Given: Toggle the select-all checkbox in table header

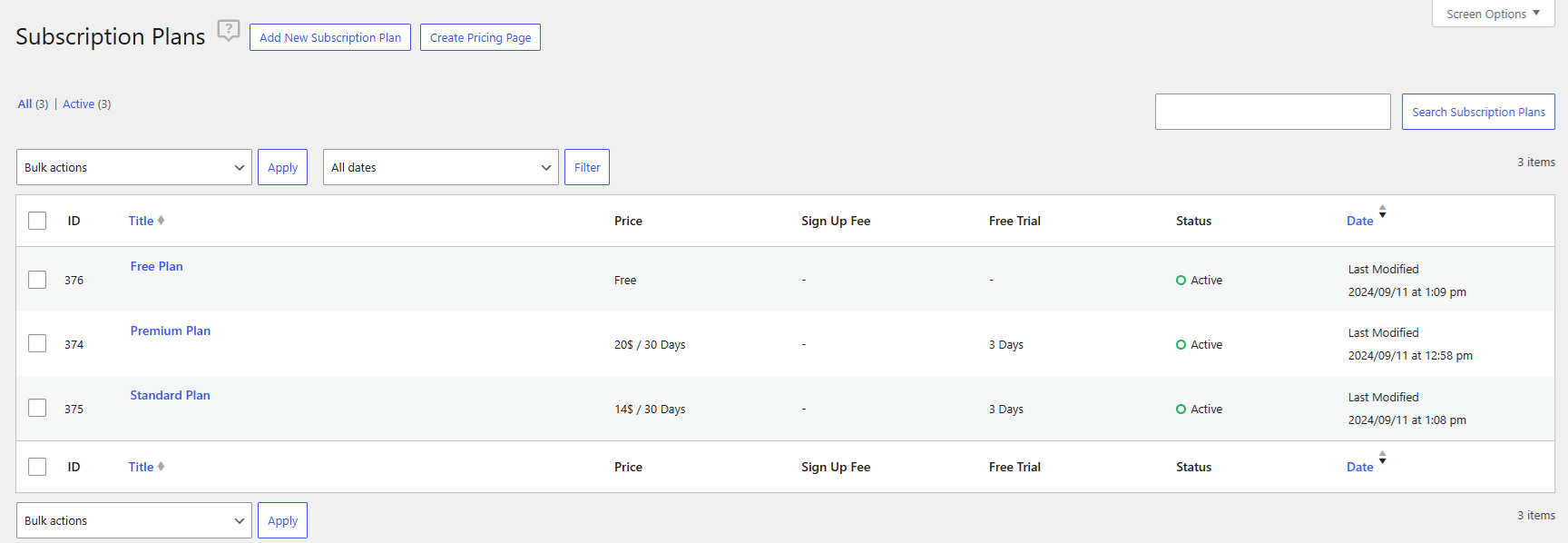Looking at the screenshot, I should 37,221.
